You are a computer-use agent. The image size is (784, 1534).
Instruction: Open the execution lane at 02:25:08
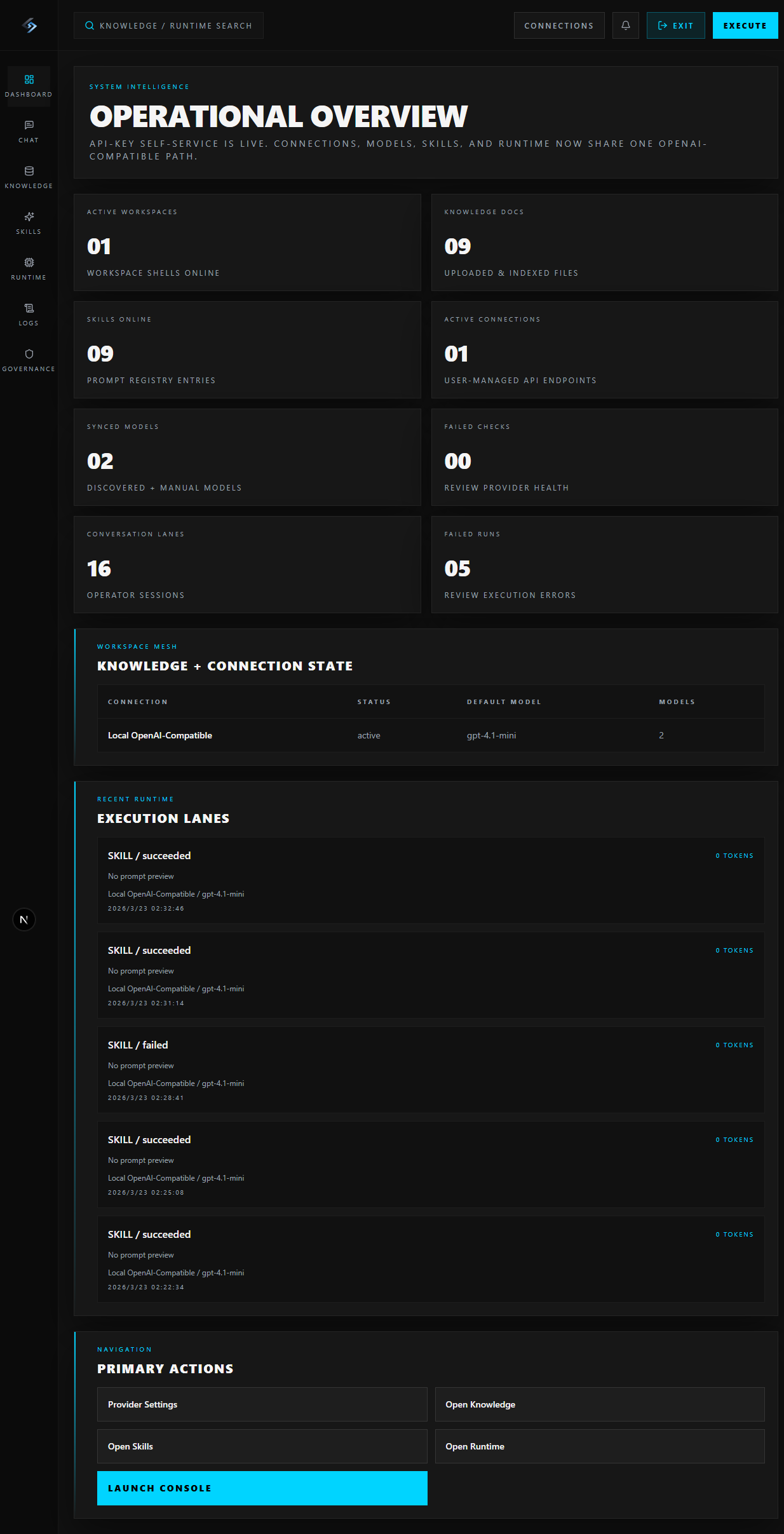point(431,1164)
